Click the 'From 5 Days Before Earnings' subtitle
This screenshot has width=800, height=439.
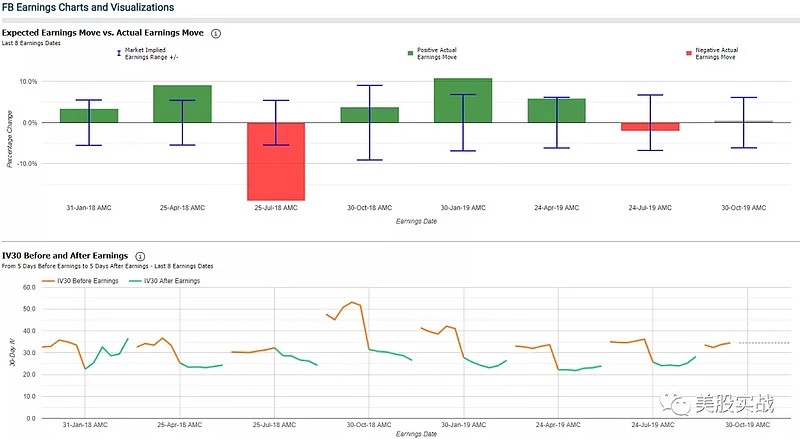click(x=108, y=266)
